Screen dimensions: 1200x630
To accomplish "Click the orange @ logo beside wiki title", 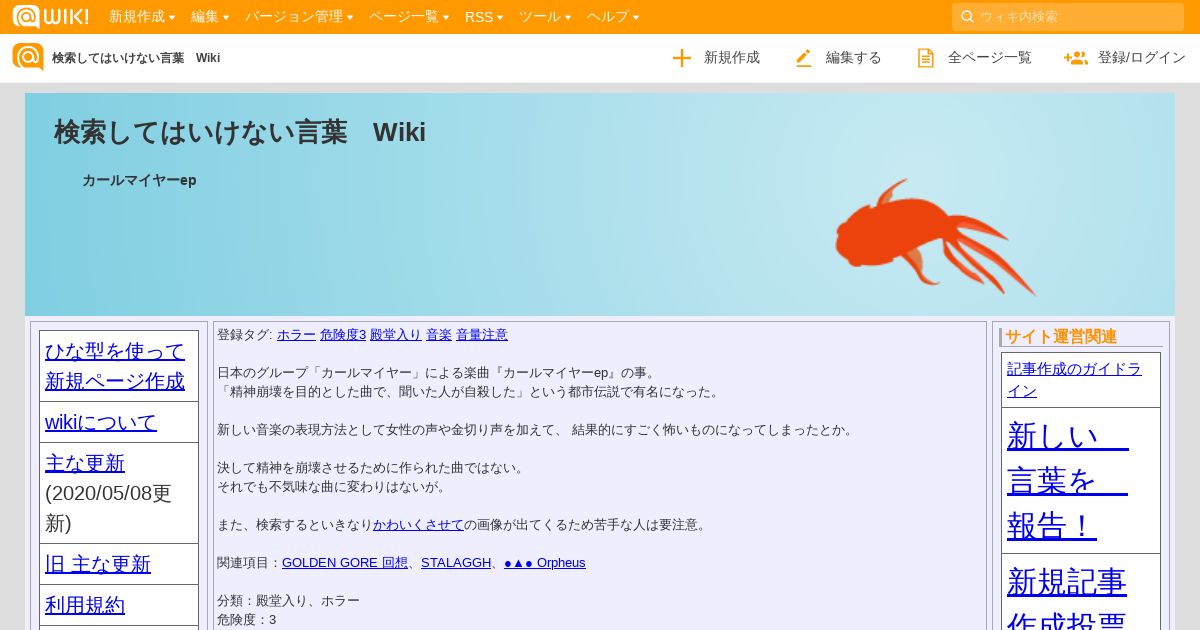I will [x=28, y=57].
